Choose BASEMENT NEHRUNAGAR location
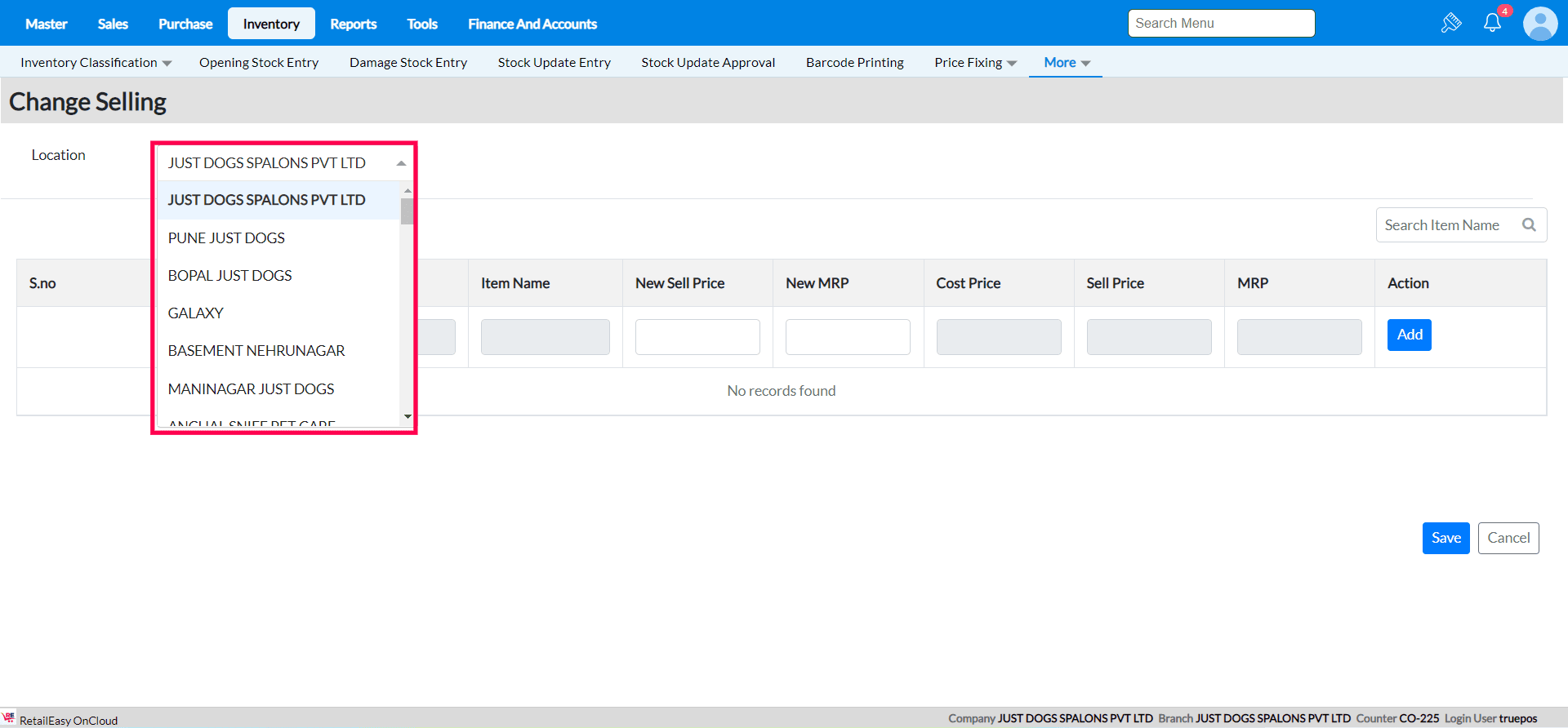 click(278, 351)
